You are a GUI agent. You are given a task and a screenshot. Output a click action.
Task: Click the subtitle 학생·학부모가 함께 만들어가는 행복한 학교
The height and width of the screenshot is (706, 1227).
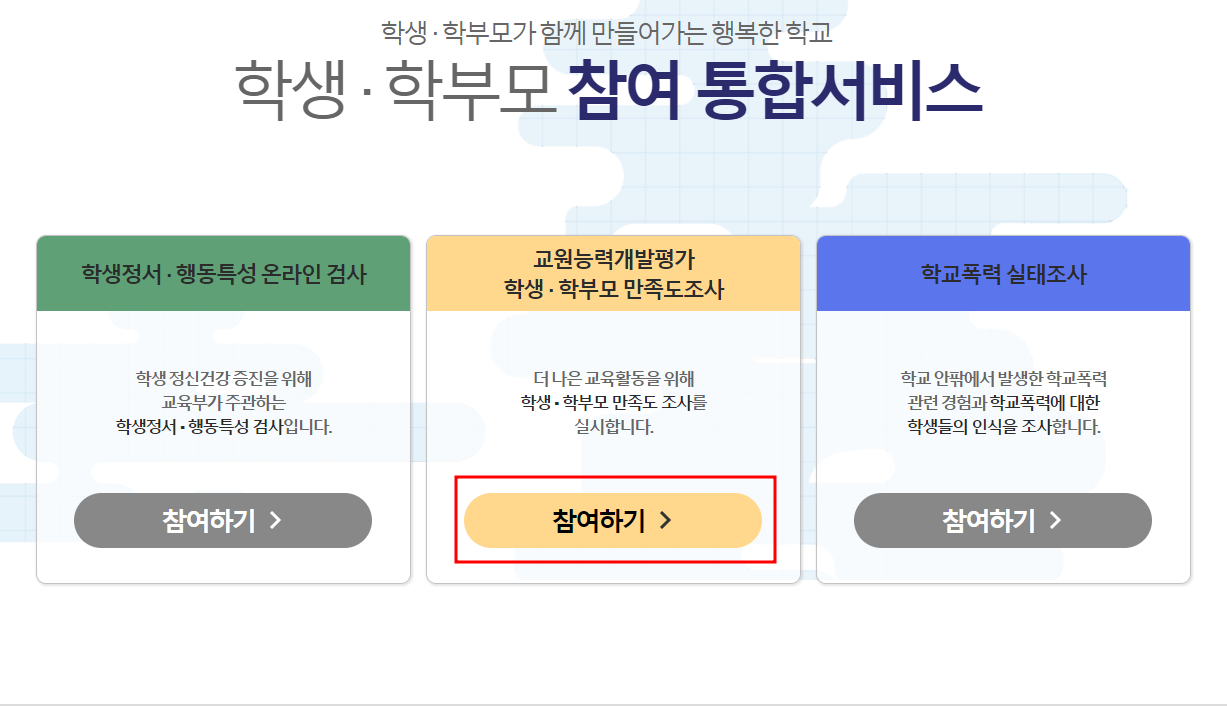[x=607, y=31]
